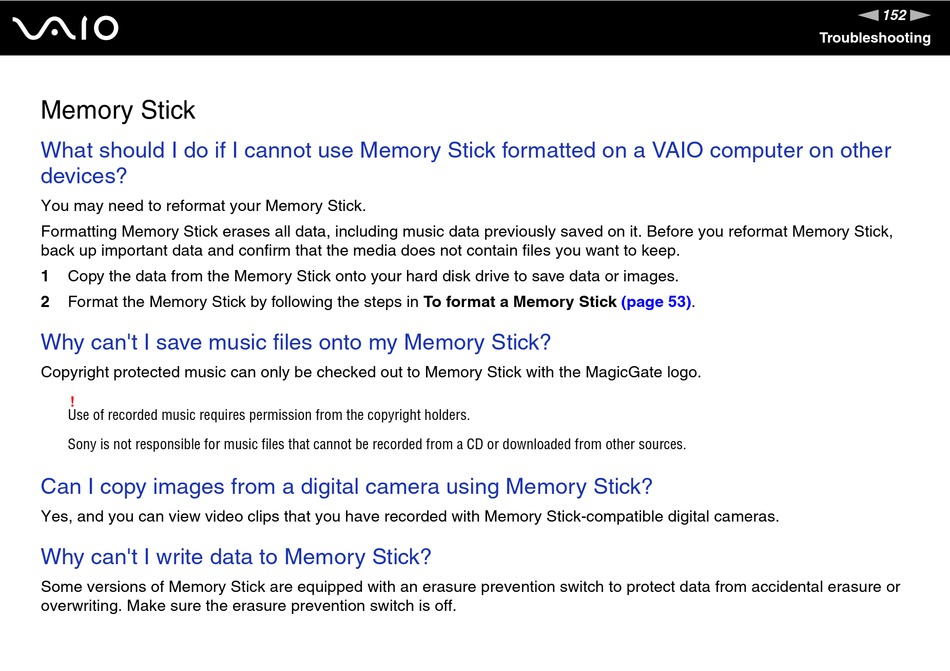Image resolution: width=950 pixels, height=671 pixels.
Task: Click the previous page left arrow
Action: (868, 15)
